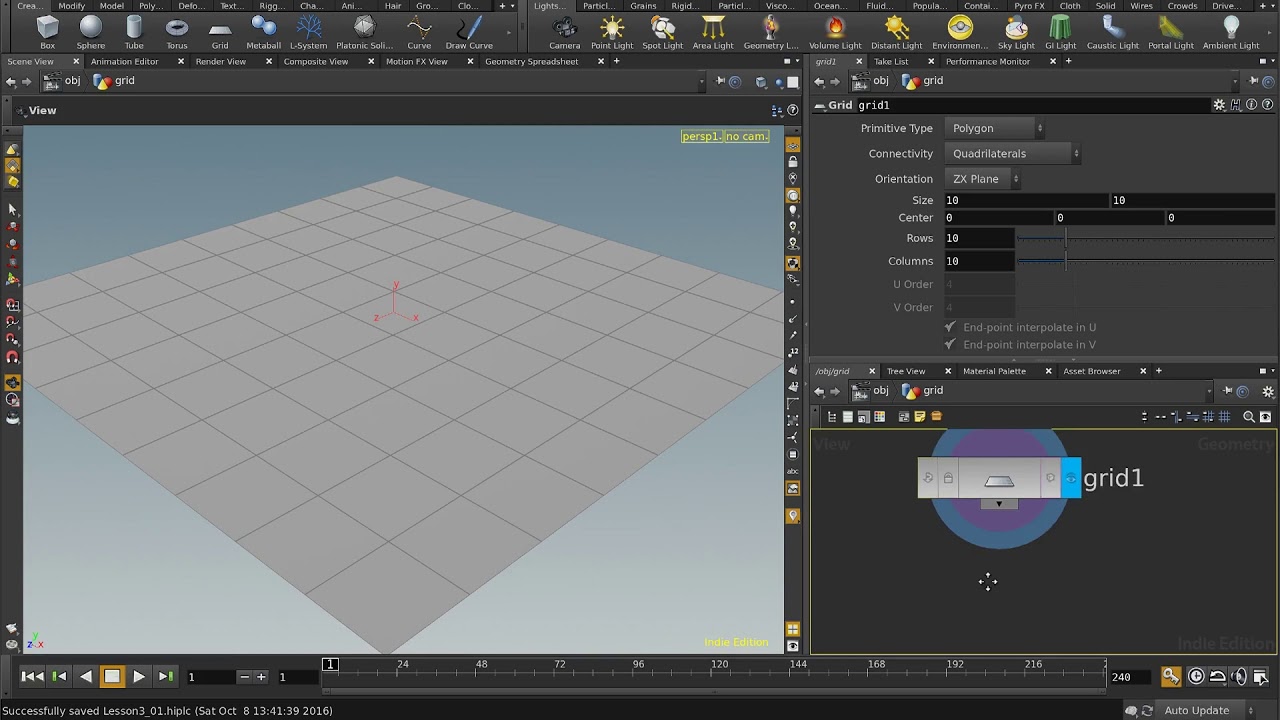Select the Draw Curve tool
This screenshot has width=1280, height=720.
click(469, 32)
